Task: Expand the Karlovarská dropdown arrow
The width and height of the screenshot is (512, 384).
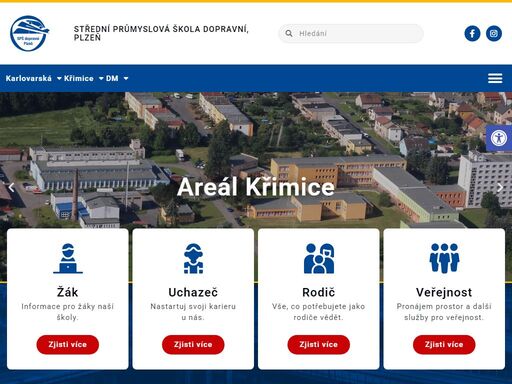Action: [x=59, y=79]
